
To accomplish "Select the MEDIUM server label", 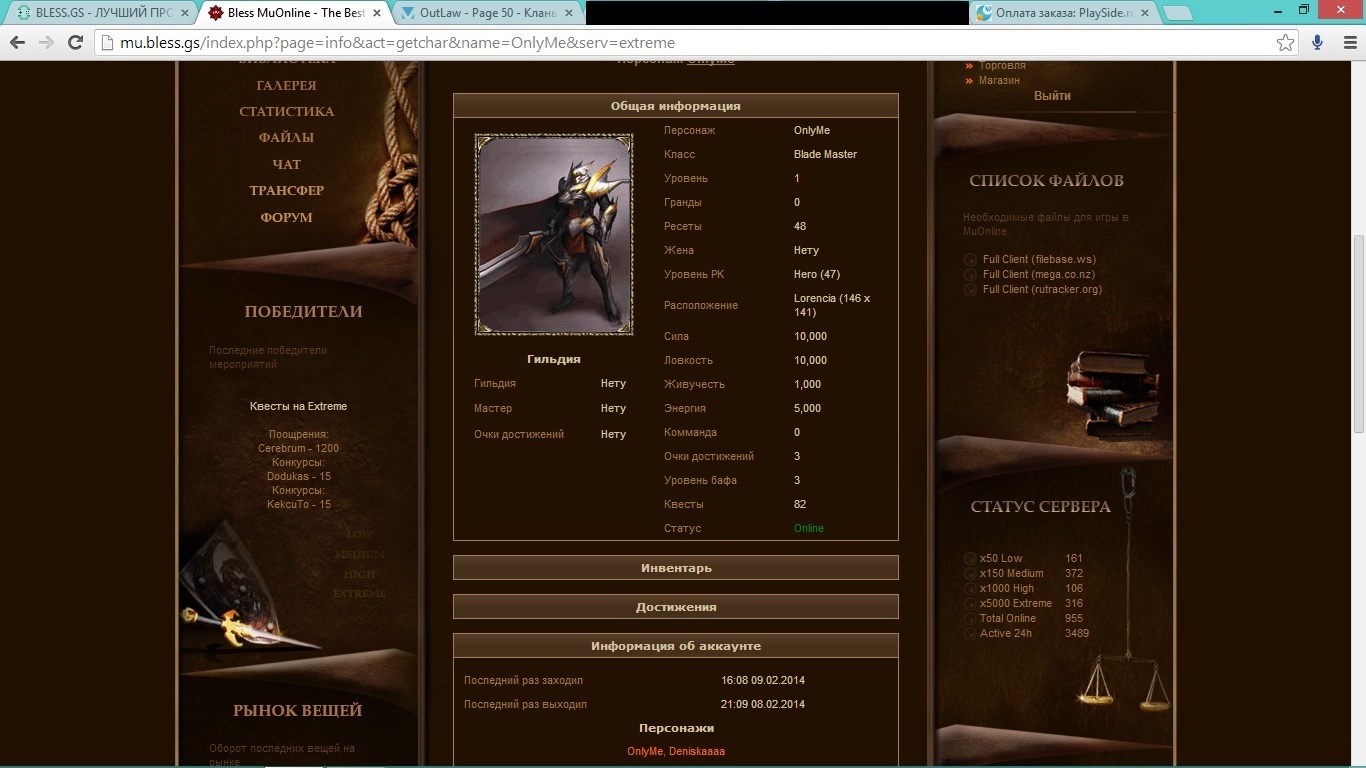I will click(x=359, y=555).
